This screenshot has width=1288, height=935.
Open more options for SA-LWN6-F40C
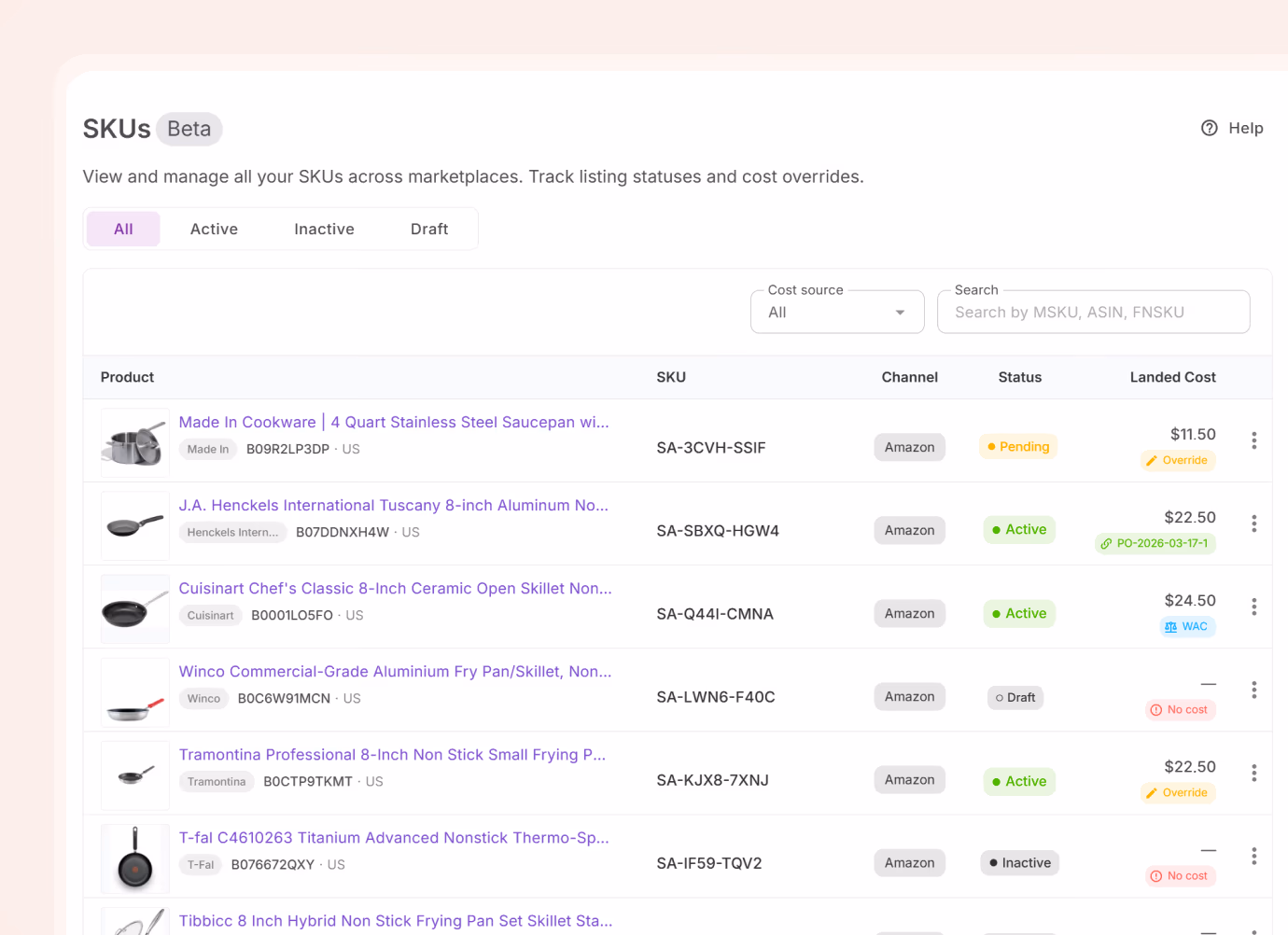coord(1253,690)
